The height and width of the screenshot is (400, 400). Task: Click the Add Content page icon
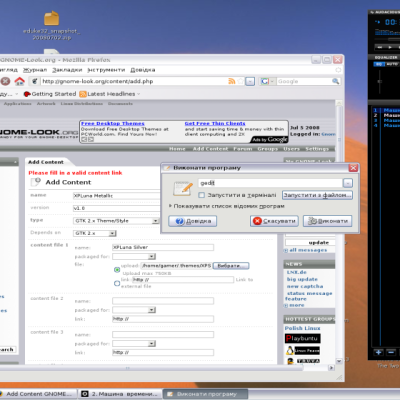tap(35, 182)
